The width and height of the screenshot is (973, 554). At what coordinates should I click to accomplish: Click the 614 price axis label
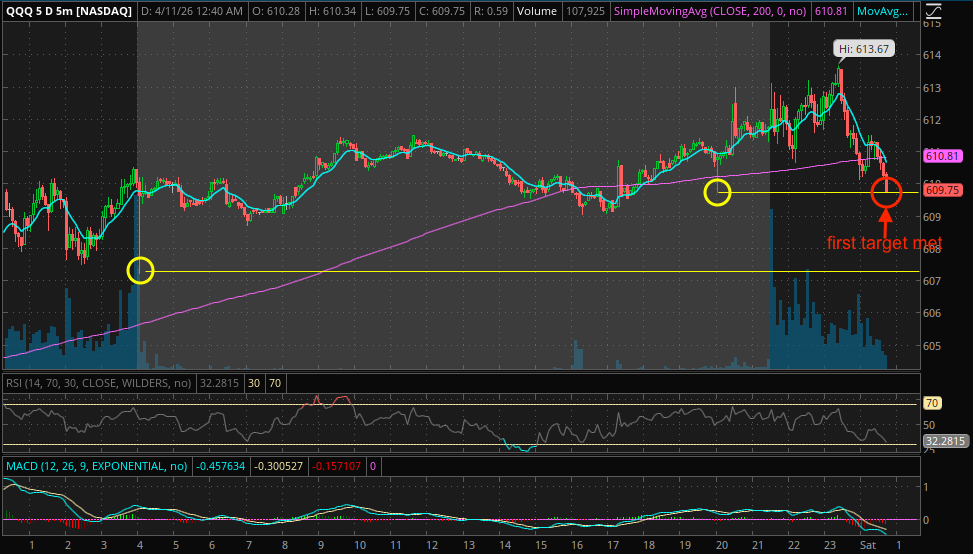(933, 55)
